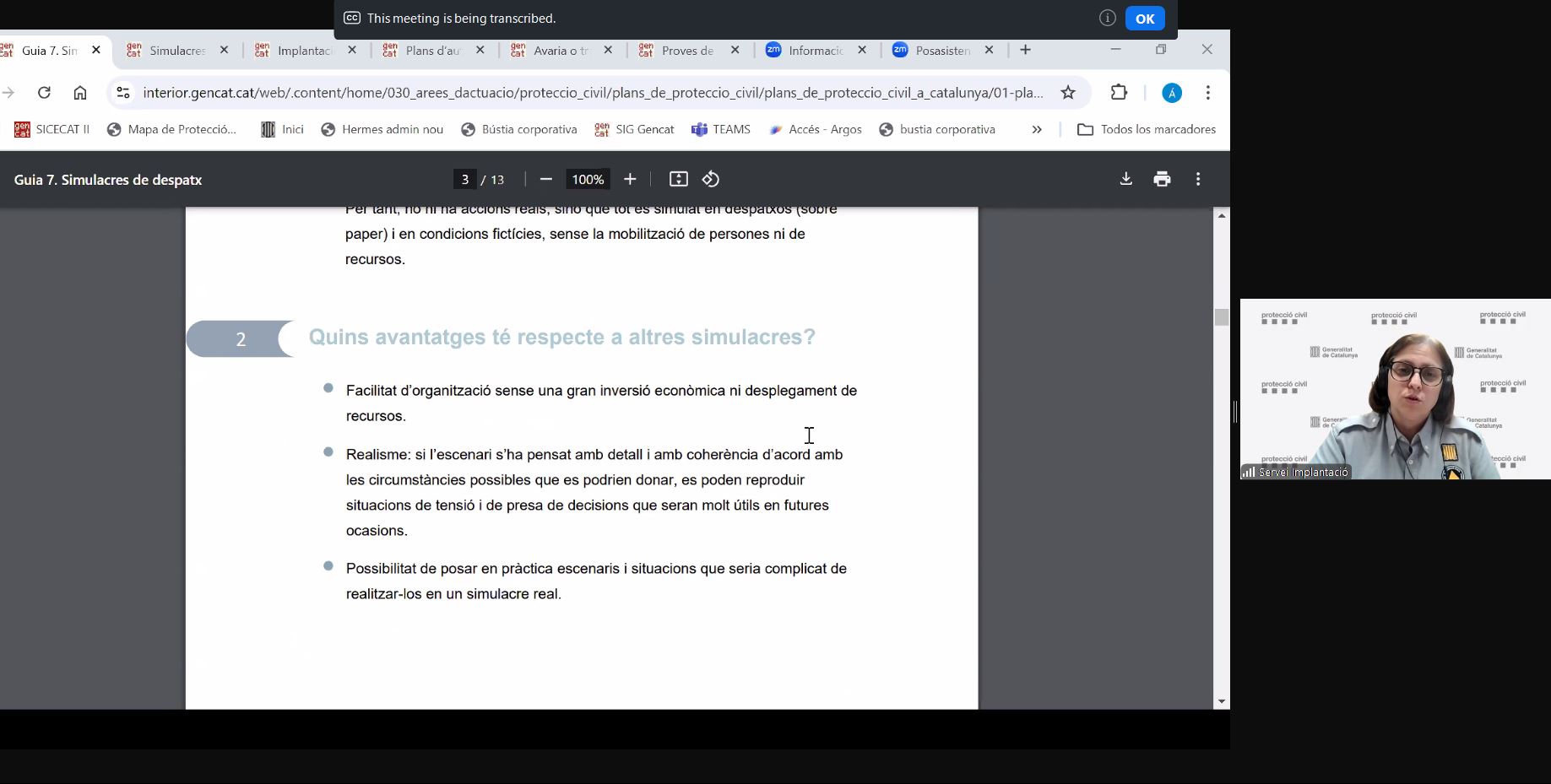Open the browser extensions icon

pos(1119,93)
